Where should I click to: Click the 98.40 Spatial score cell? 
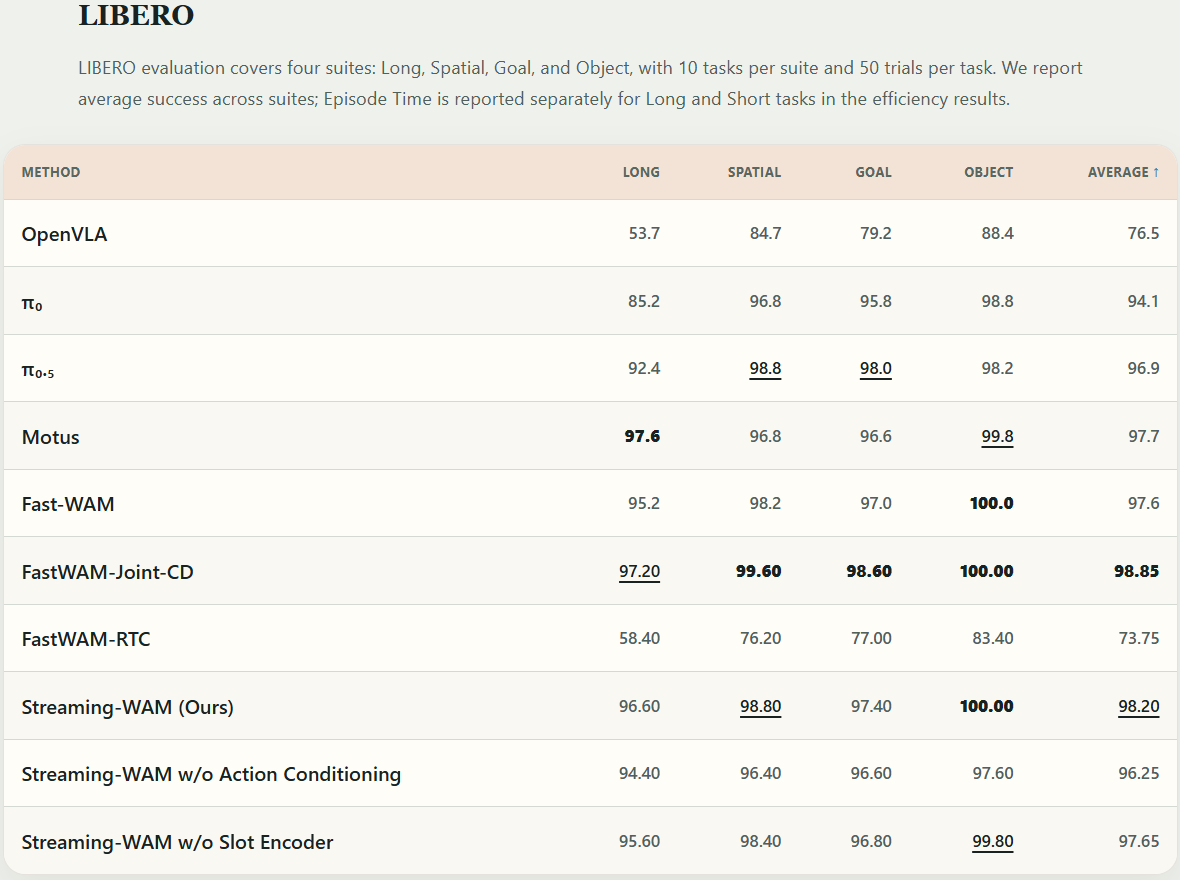(761, 841)
